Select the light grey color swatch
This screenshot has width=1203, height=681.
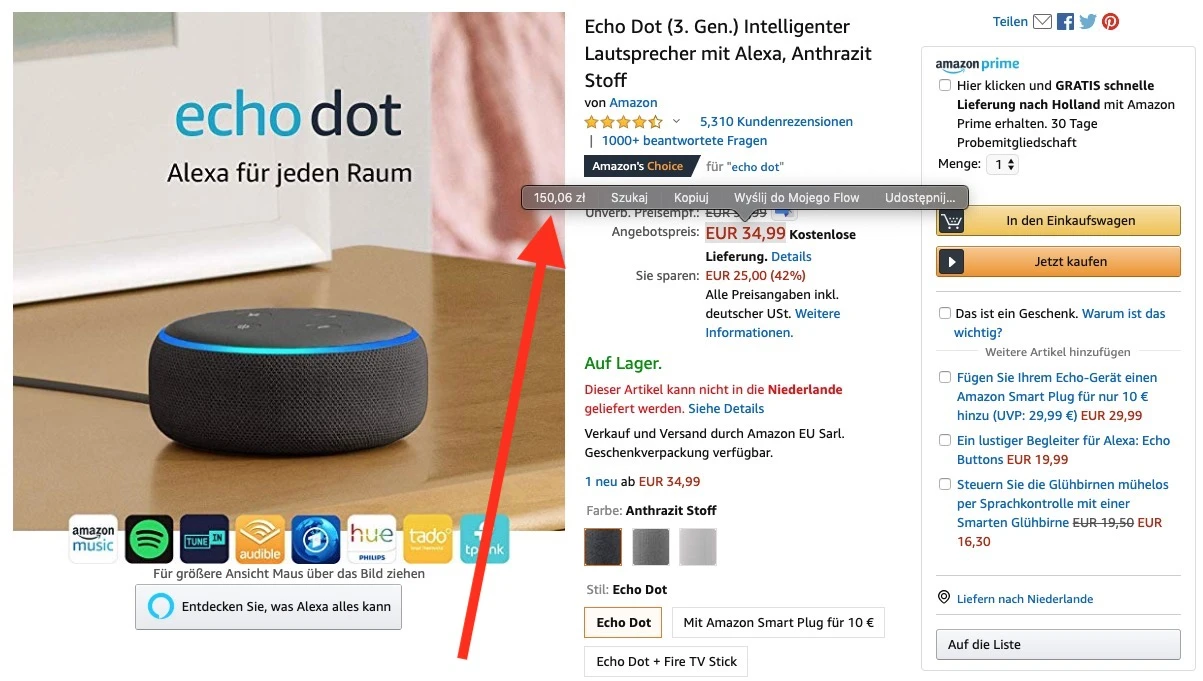pos(698,547)
